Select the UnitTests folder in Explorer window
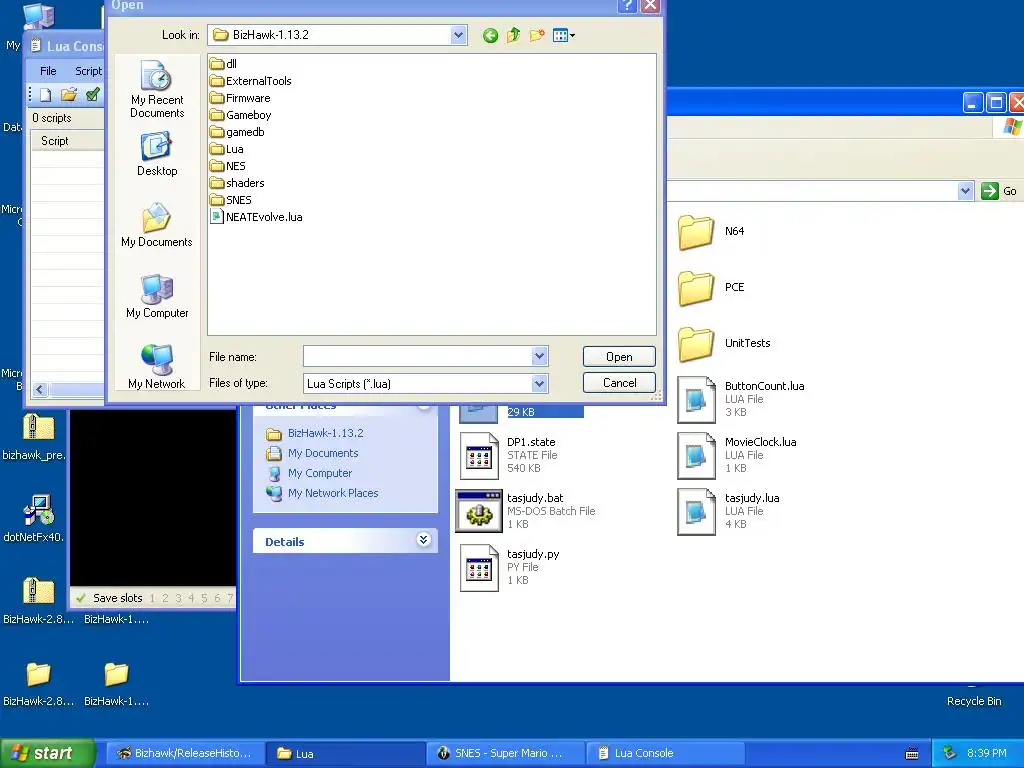This screenshot has width=1024, height=768. [x=724, y=344]
